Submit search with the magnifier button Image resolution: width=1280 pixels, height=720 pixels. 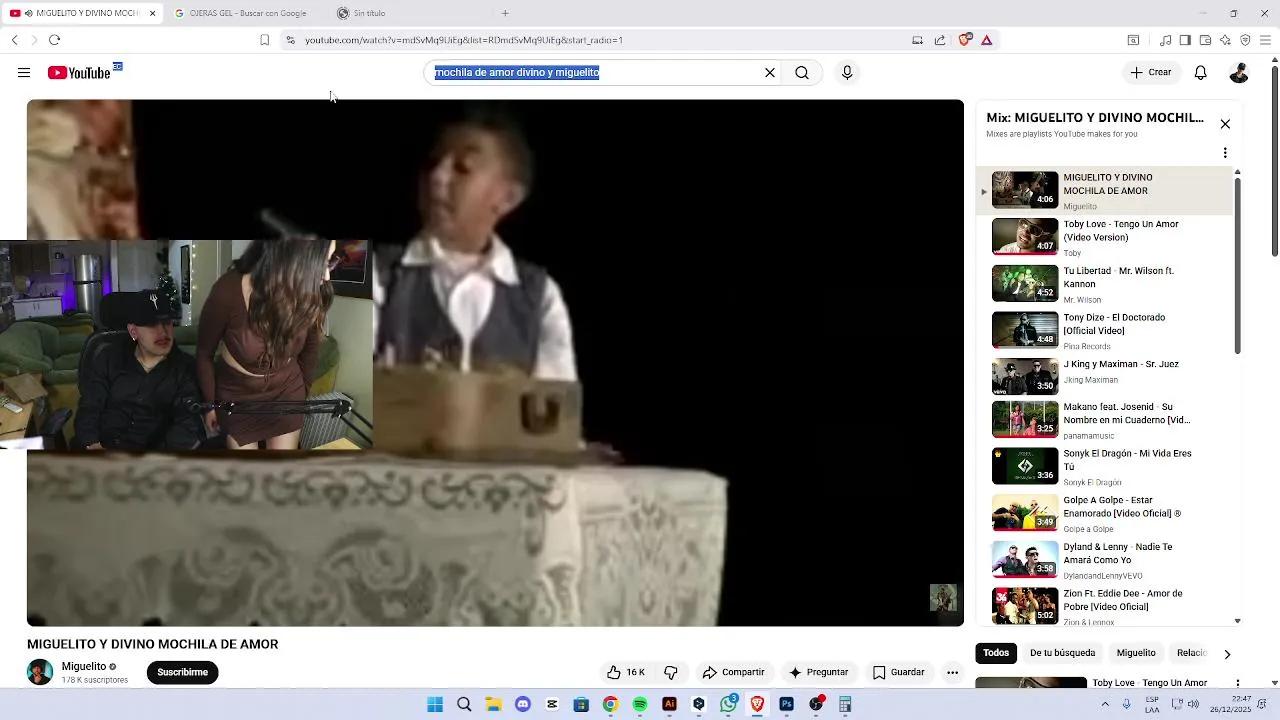(x=802, y=73)
